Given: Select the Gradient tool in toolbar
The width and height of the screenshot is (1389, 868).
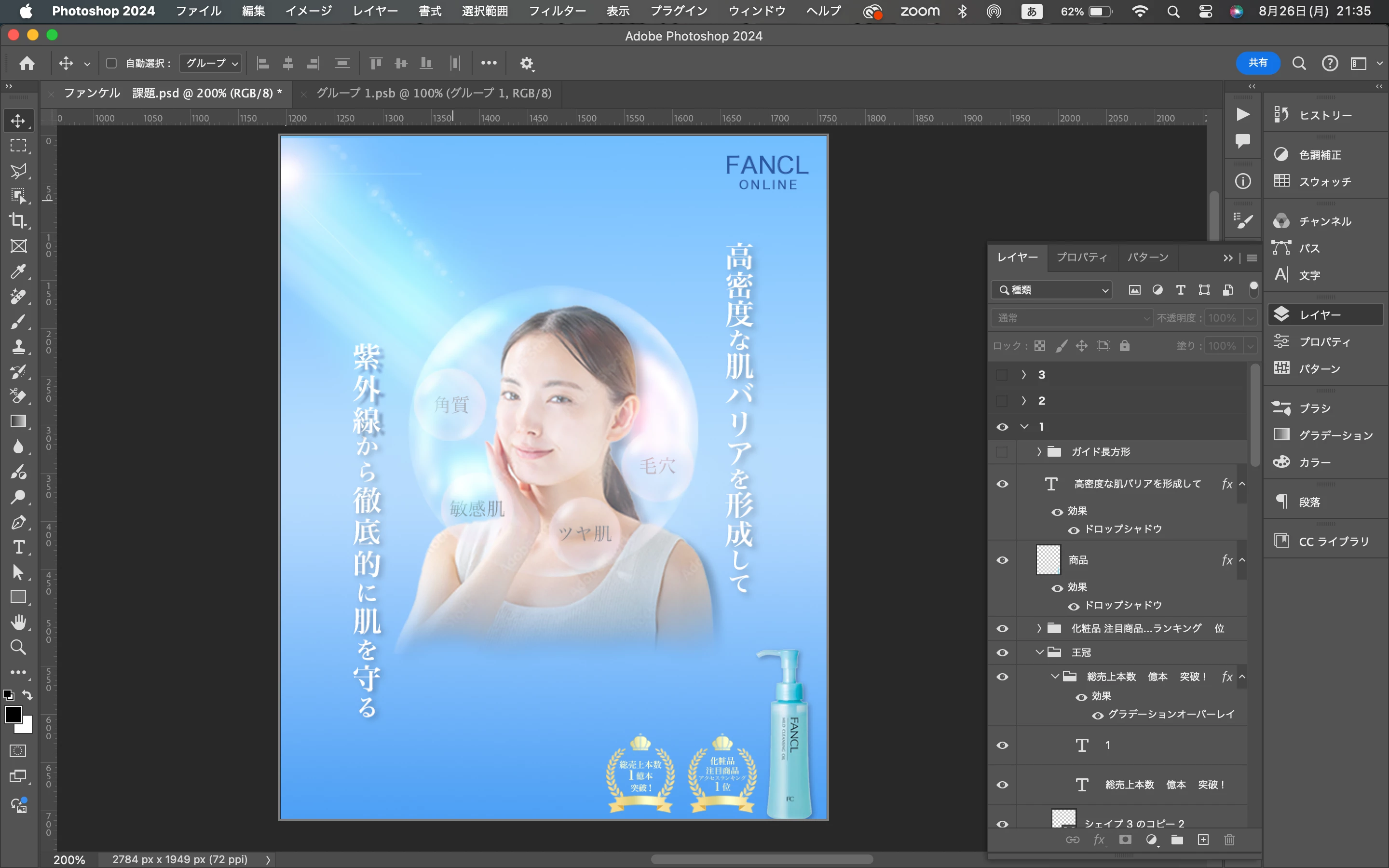Looking at the screenshot, I should (18, 421).
